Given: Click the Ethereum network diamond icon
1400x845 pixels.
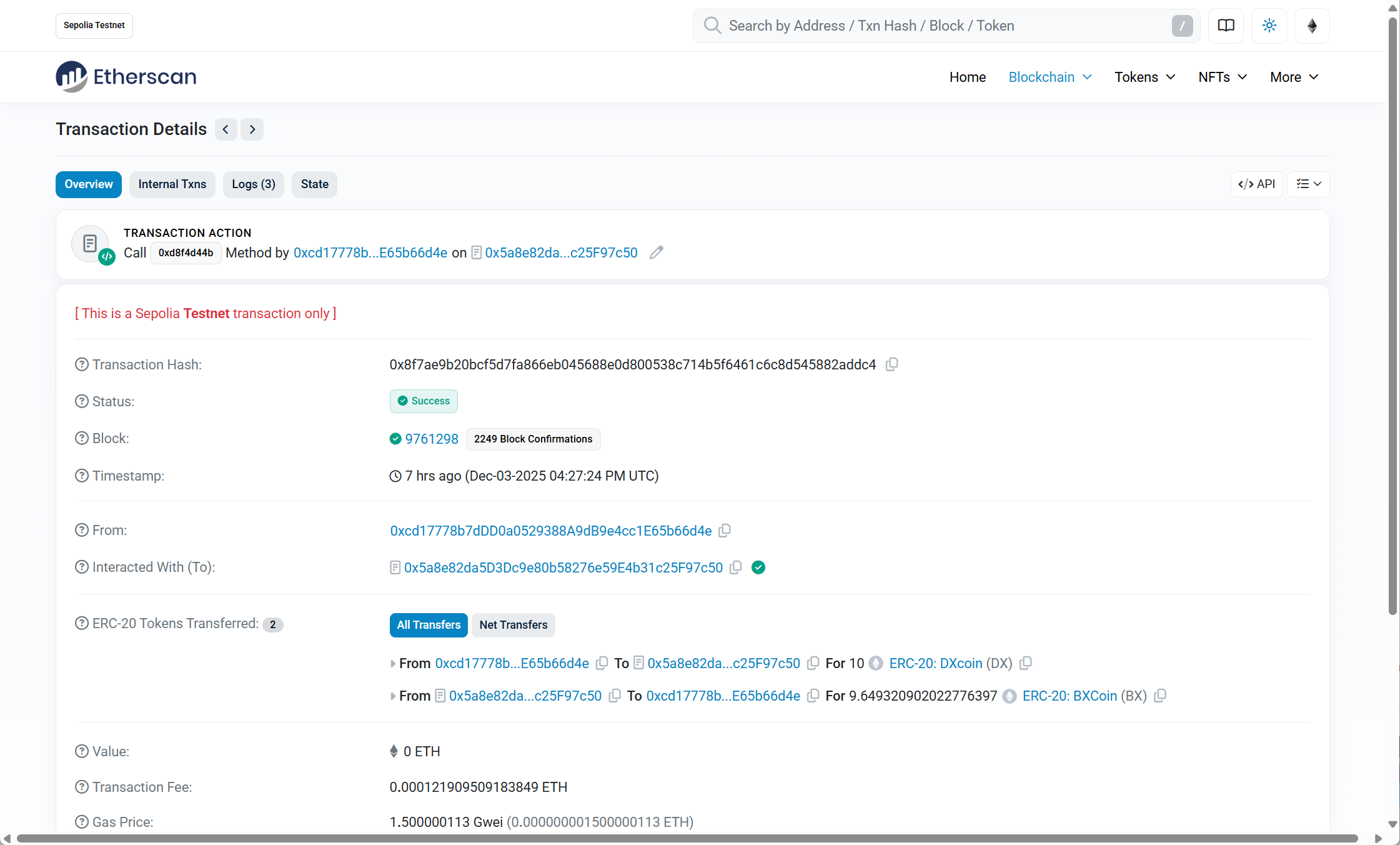Looking at the screenshot, I should coord(1312,26).
